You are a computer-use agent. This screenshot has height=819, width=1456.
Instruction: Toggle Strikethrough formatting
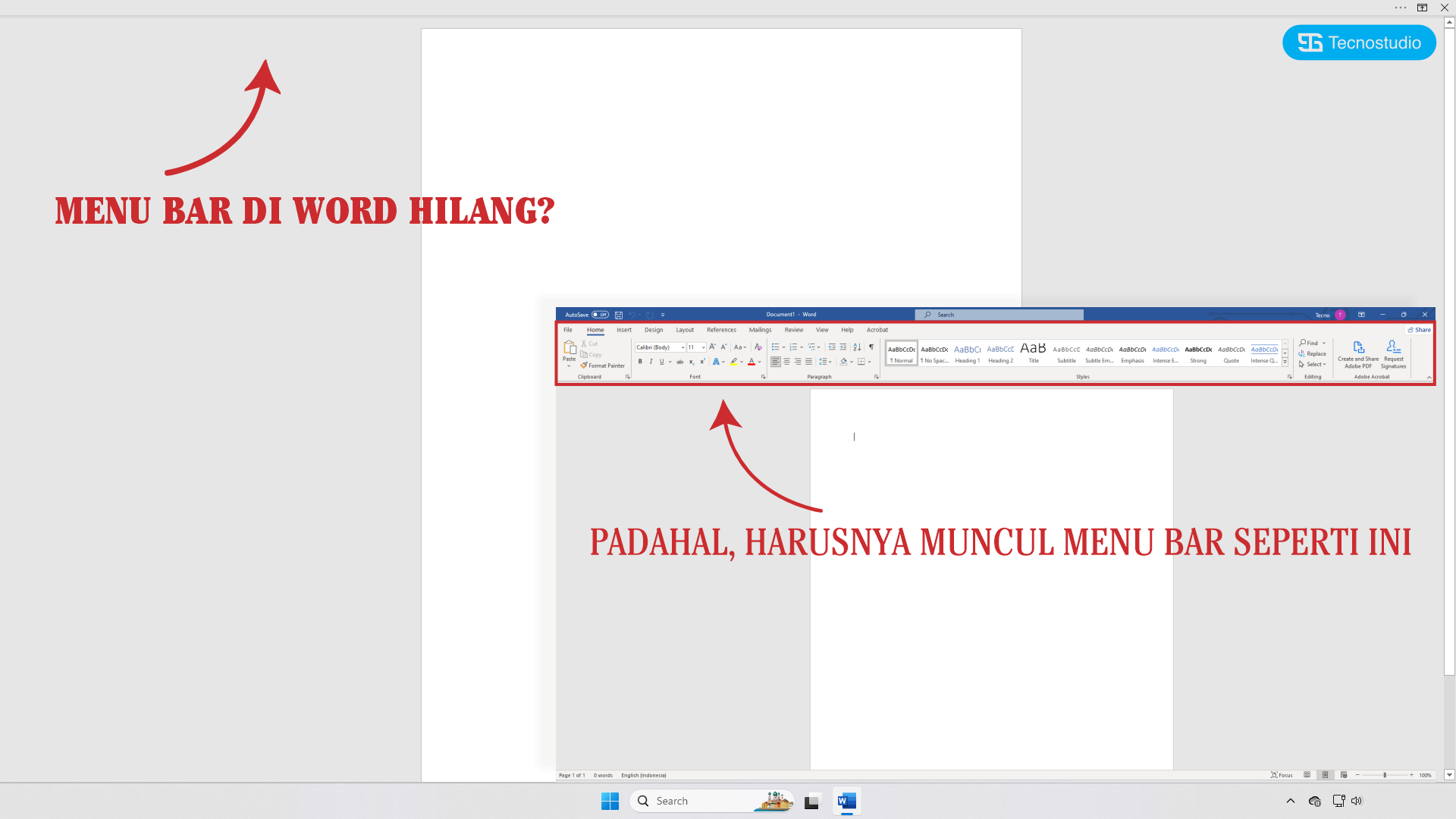(680, 362)
